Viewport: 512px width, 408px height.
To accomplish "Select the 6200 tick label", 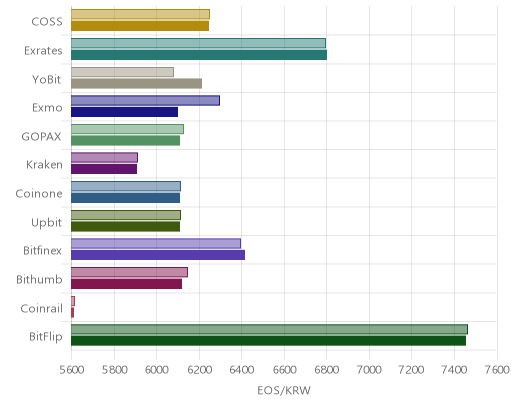I will (199, 370).
